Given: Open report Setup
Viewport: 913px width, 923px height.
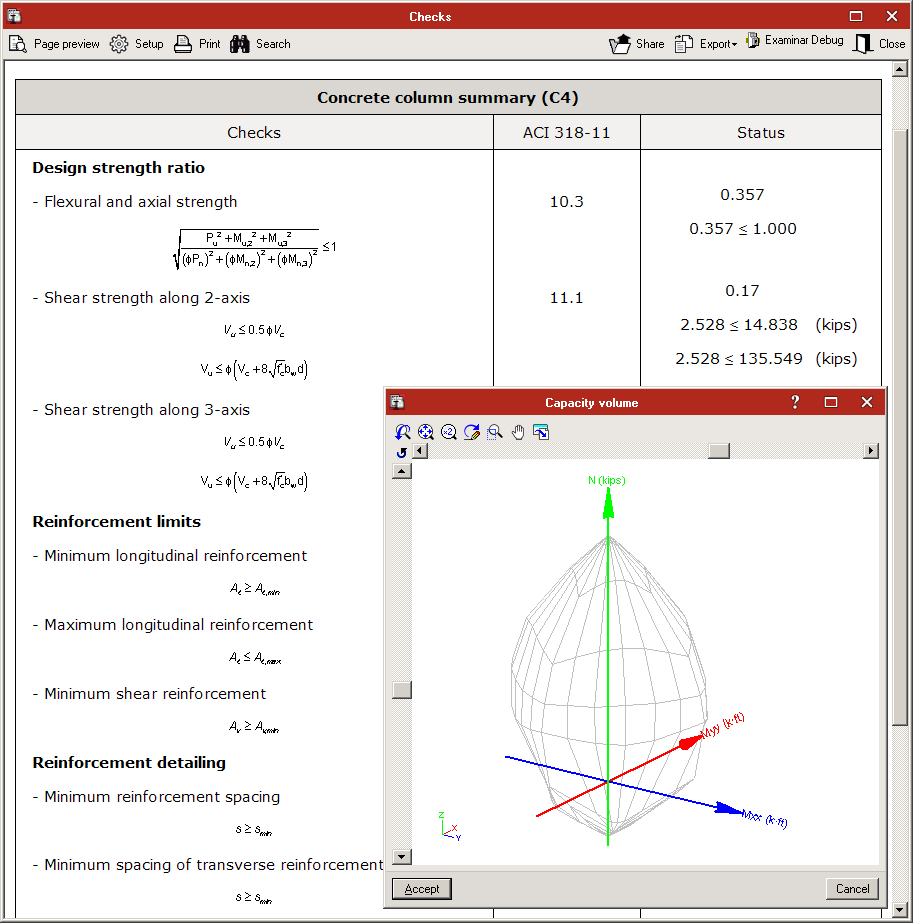Looking at the screenshot, I should click(137, 44).
